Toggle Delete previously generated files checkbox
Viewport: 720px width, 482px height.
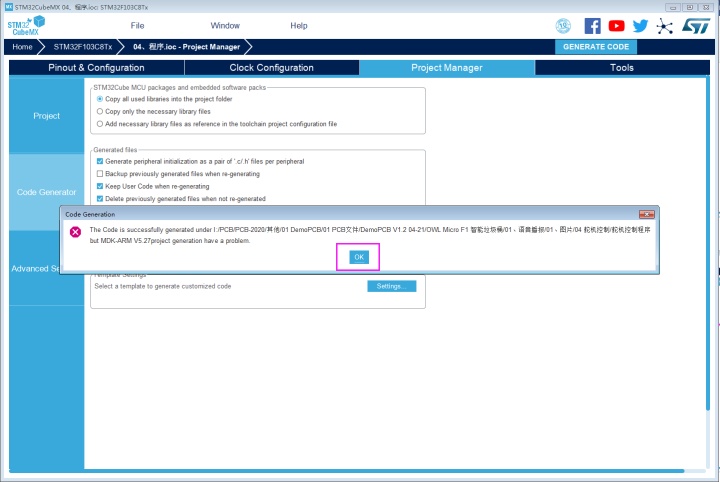pos(100,198)
